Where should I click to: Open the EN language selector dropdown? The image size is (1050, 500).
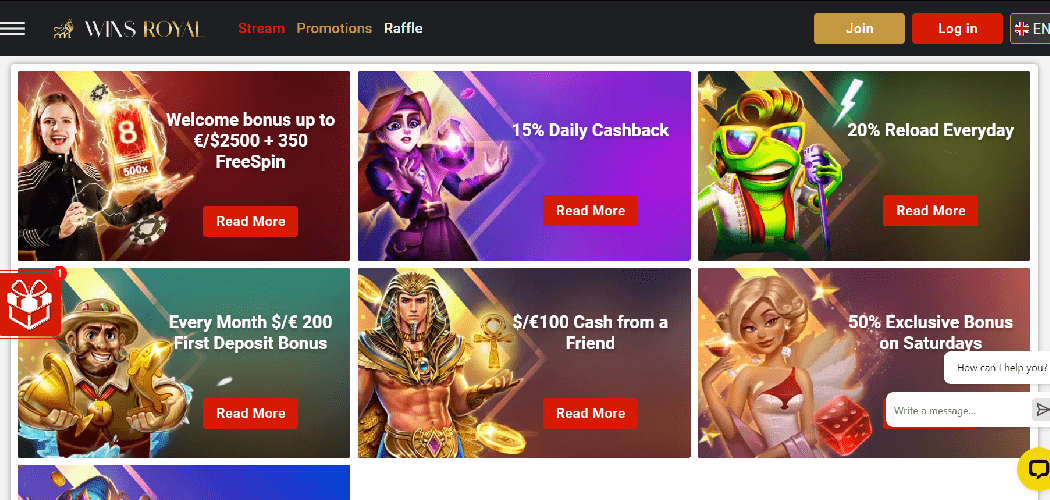pos(1030,29)
